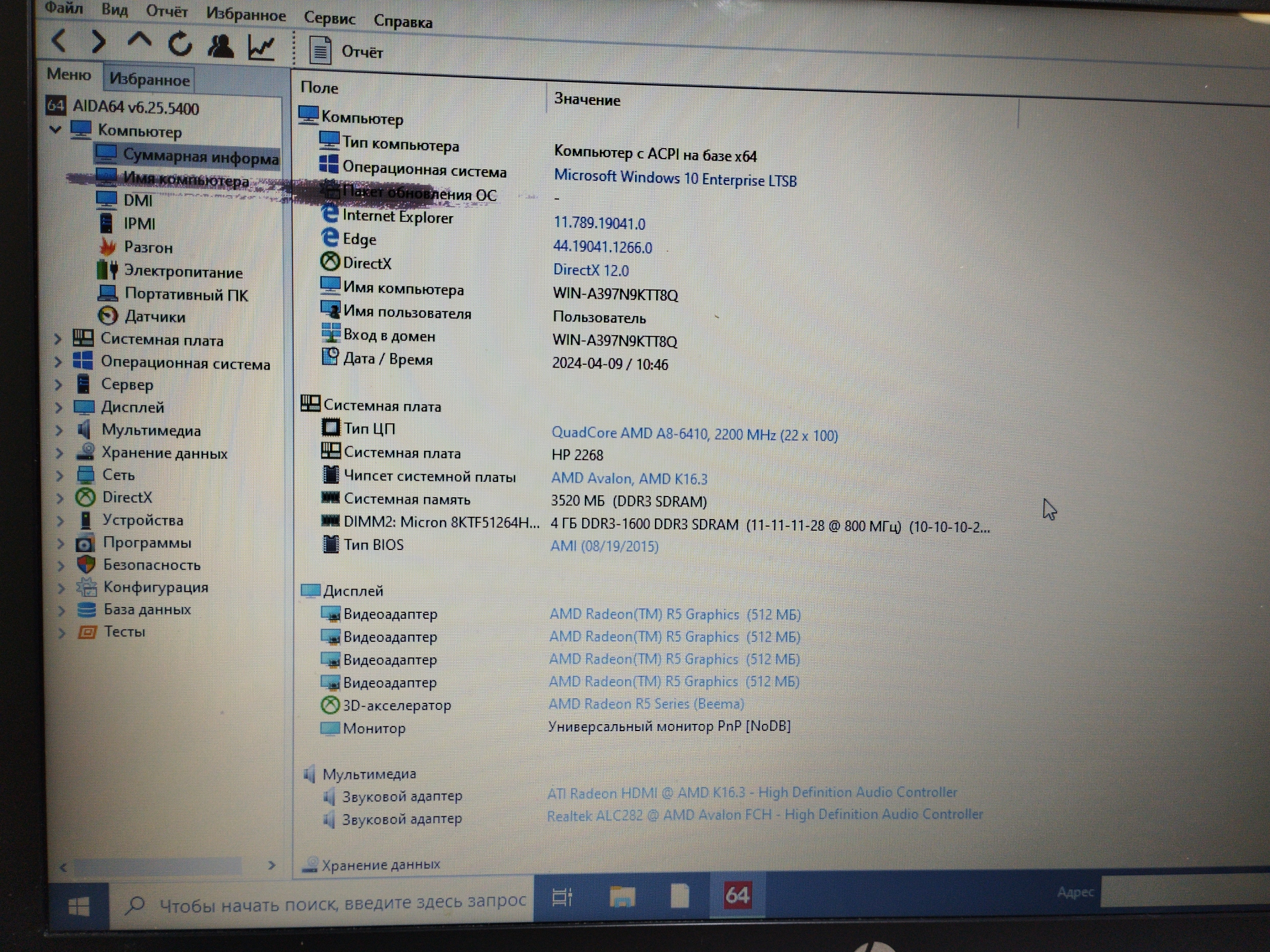Open QuadCore AMD A8-6410 CPU link
Viewport: 1270px width, 952px height.
695,434
